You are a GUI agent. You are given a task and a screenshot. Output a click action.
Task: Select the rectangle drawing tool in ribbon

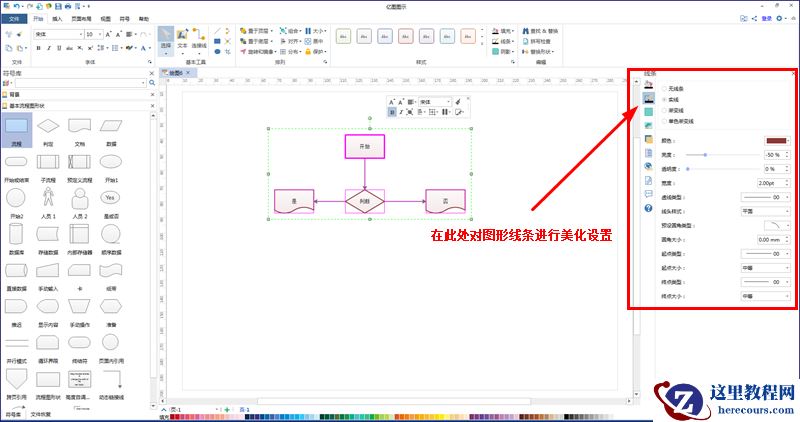click(x=217, y=41)
